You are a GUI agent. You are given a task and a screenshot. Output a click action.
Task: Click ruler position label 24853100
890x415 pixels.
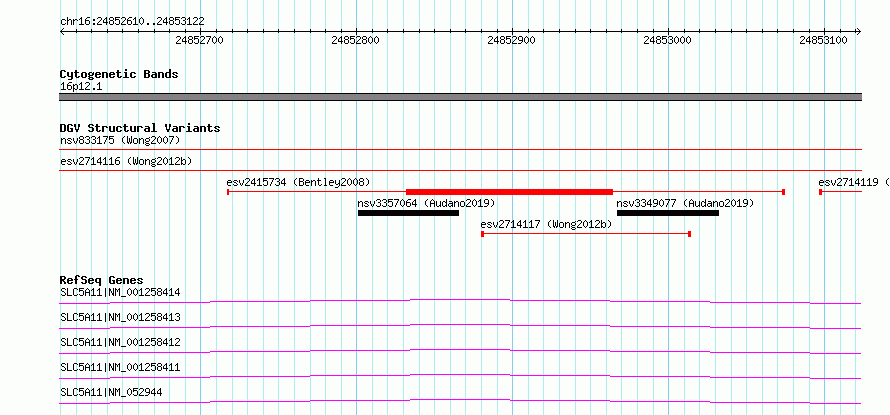[x=824, y=40]
